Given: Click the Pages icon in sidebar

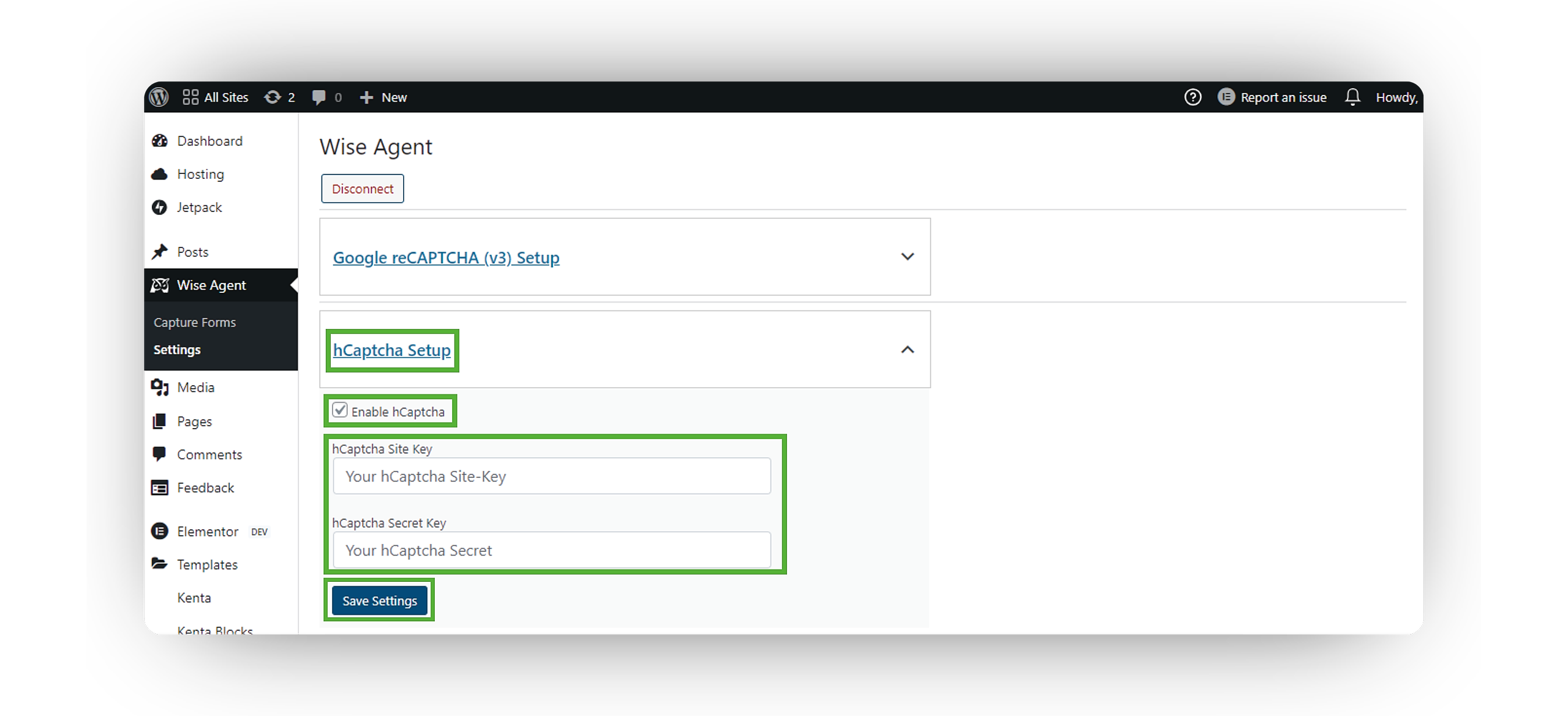Looking at the screenshot, I should [159, 421].
